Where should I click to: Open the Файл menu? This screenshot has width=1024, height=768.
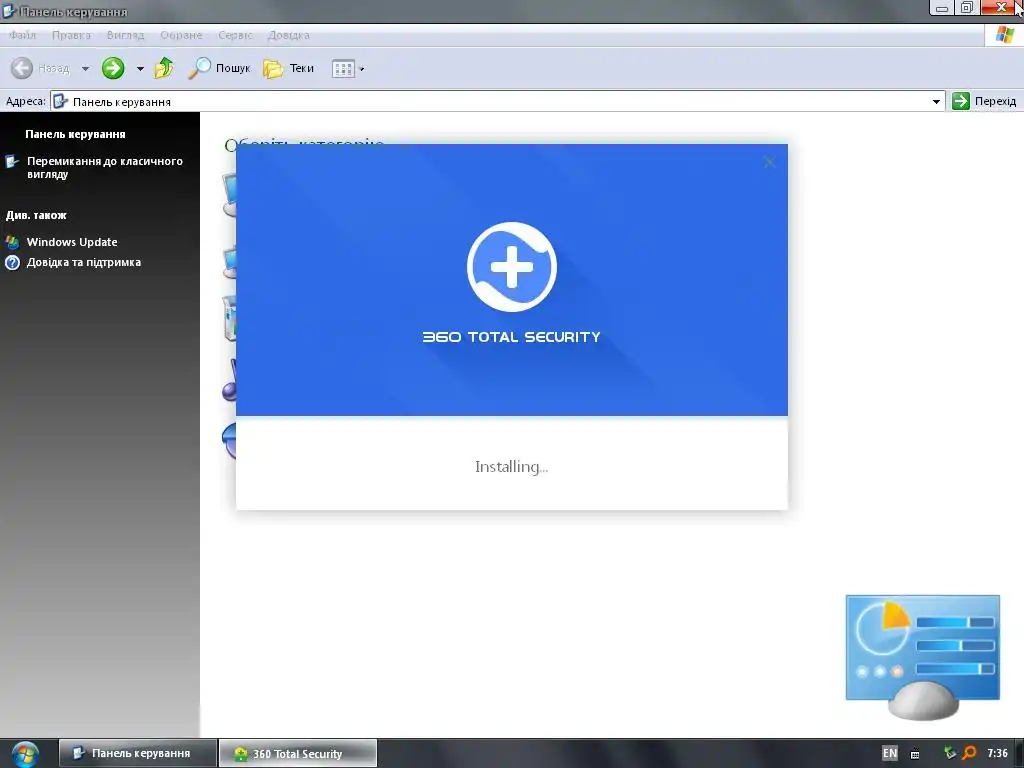tap(22, 35)
